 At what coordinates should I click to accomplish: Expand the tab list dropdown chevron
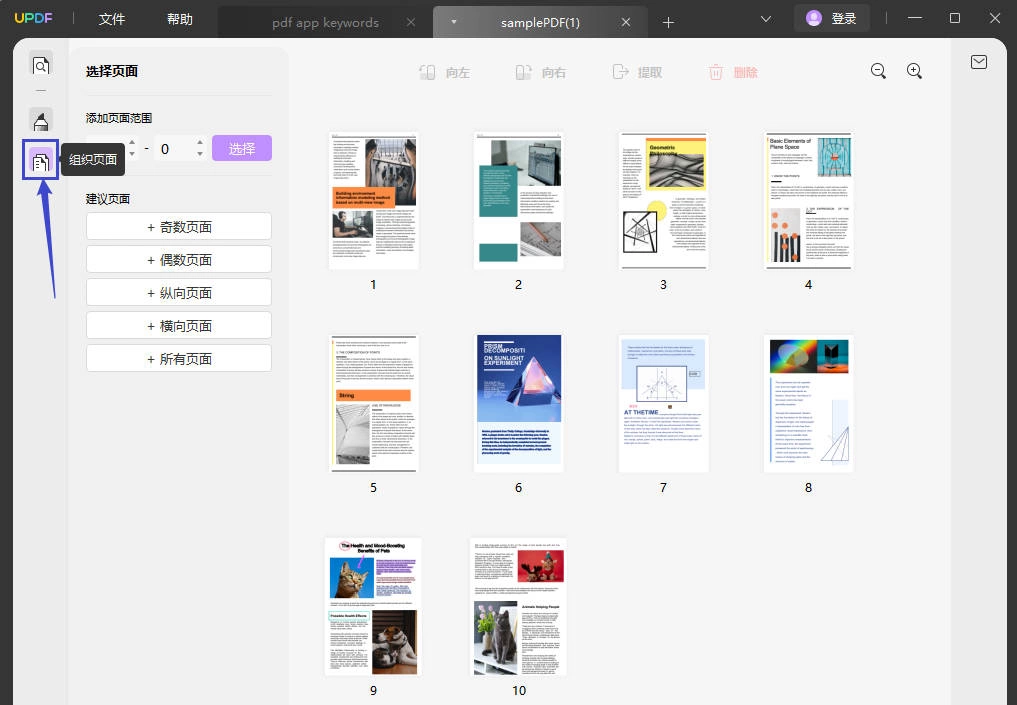pos(766,19)
